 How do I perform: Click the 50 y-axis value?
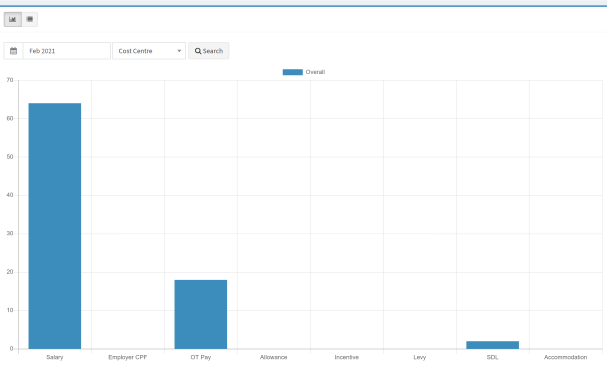(10, 157)
